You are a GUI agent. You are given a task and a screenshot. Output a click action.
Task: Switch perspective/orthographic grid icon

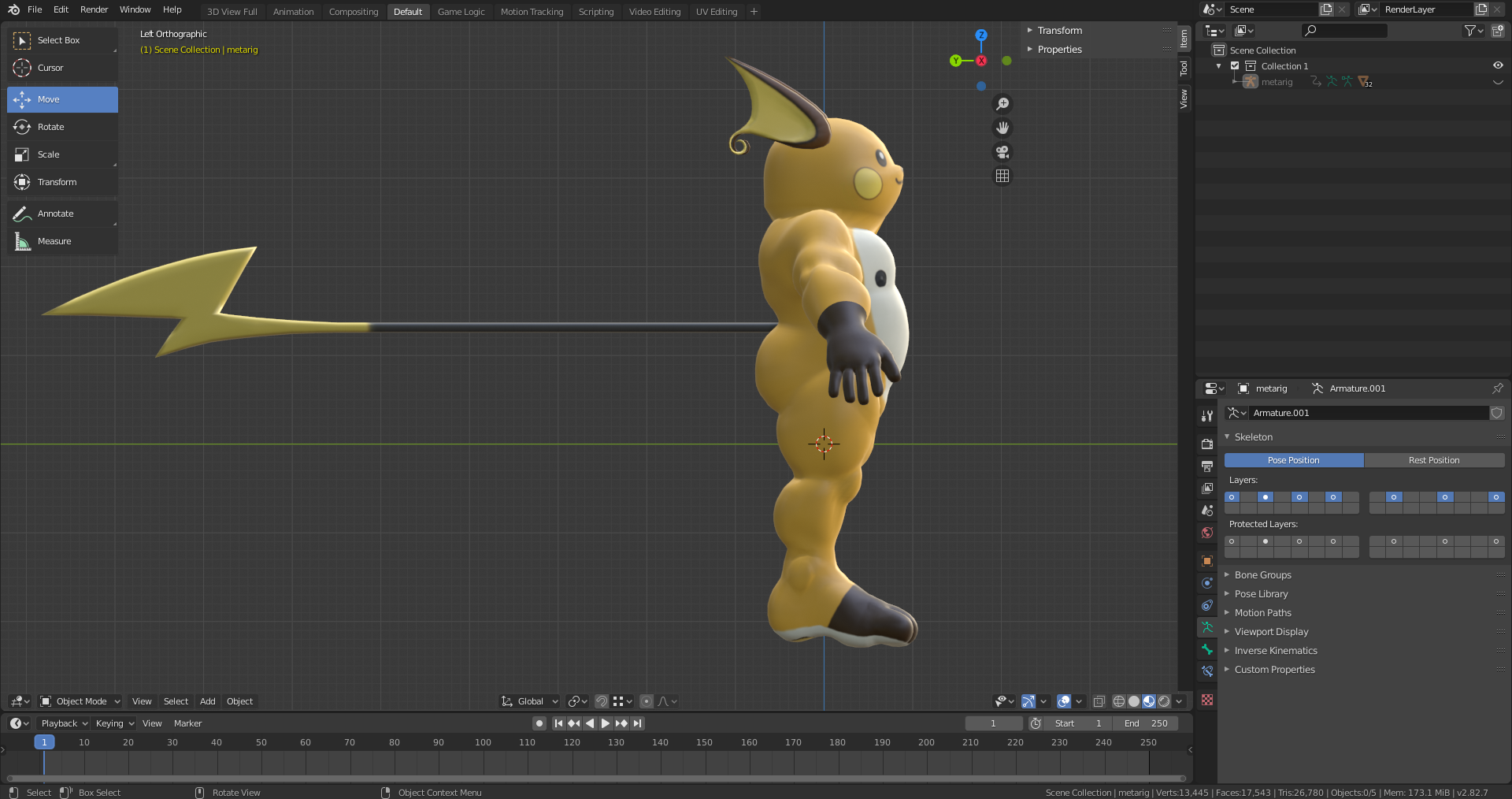[x=1002, y=176]
